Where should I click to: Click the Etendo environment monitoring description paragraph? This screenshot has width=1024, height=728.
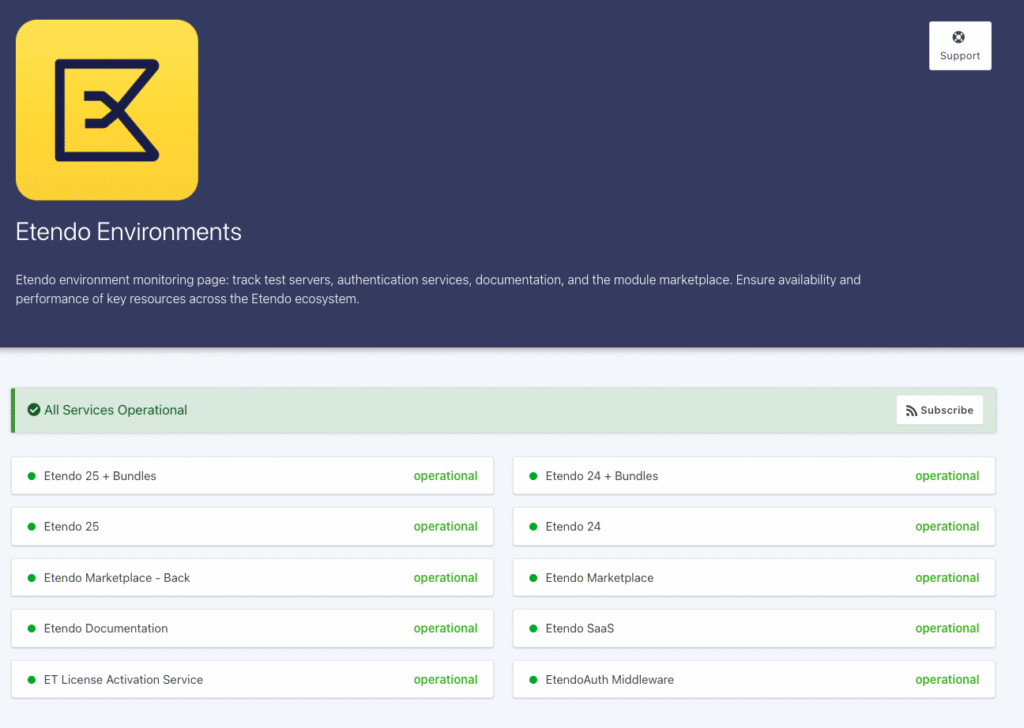(x=438, y=289)
